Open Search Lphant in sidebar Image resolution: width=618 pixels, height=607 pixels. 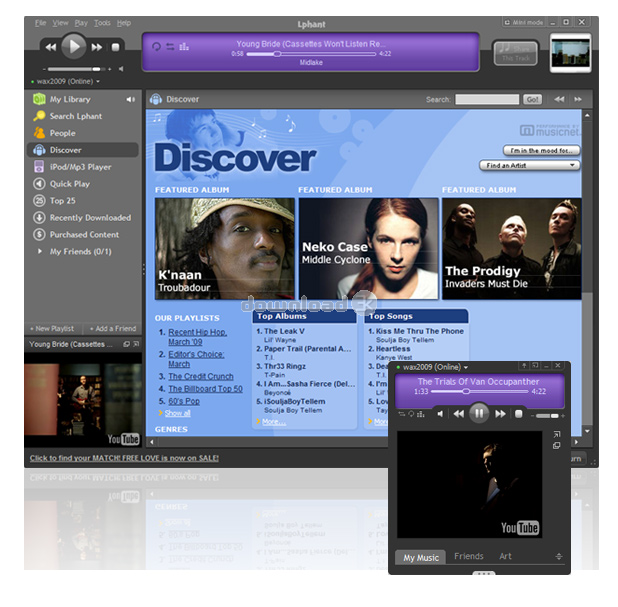click(x=76, y=116)
